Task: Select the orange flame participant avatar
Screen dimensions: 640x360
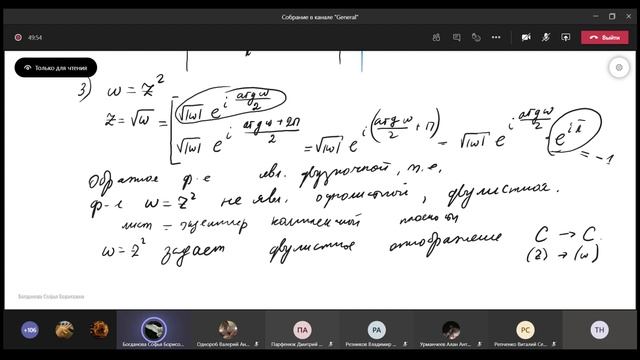Action: [x=99, y=330]
